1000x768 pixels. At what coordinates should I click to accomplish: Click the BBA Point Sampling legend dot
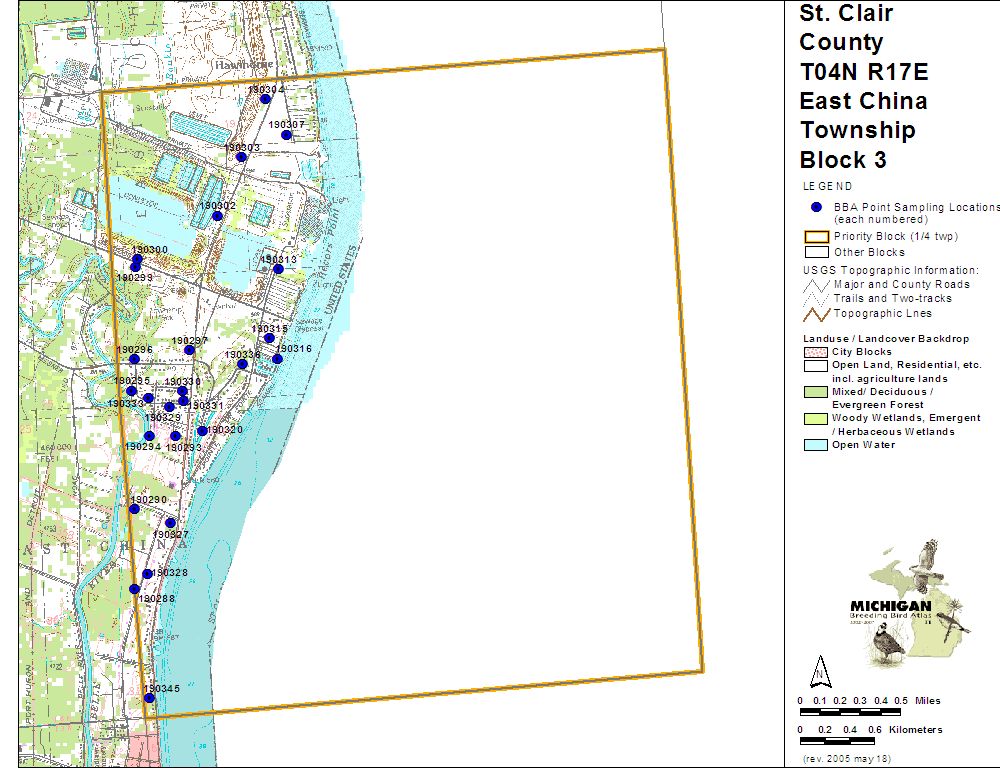point(816,207)
